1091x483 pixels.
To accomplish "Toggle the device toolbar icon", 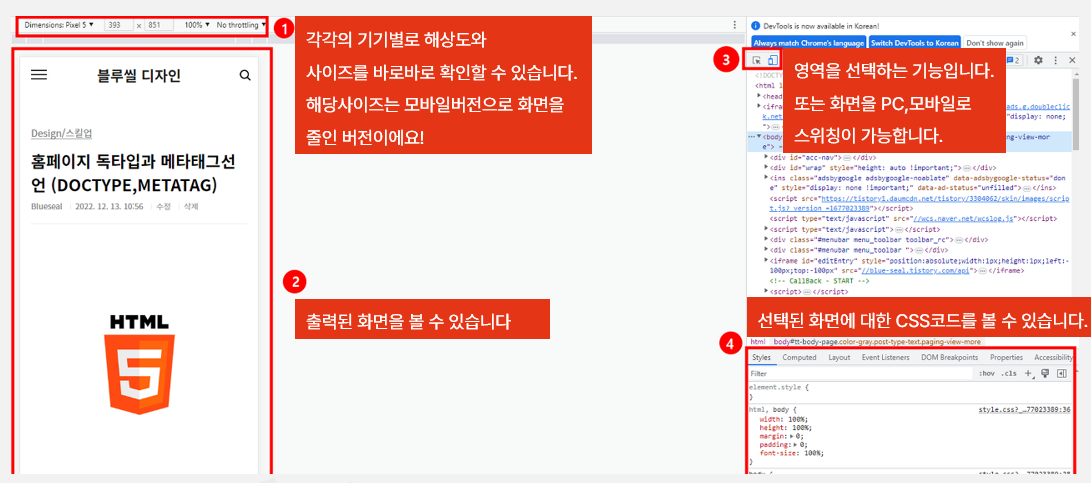I will (772, 61).
